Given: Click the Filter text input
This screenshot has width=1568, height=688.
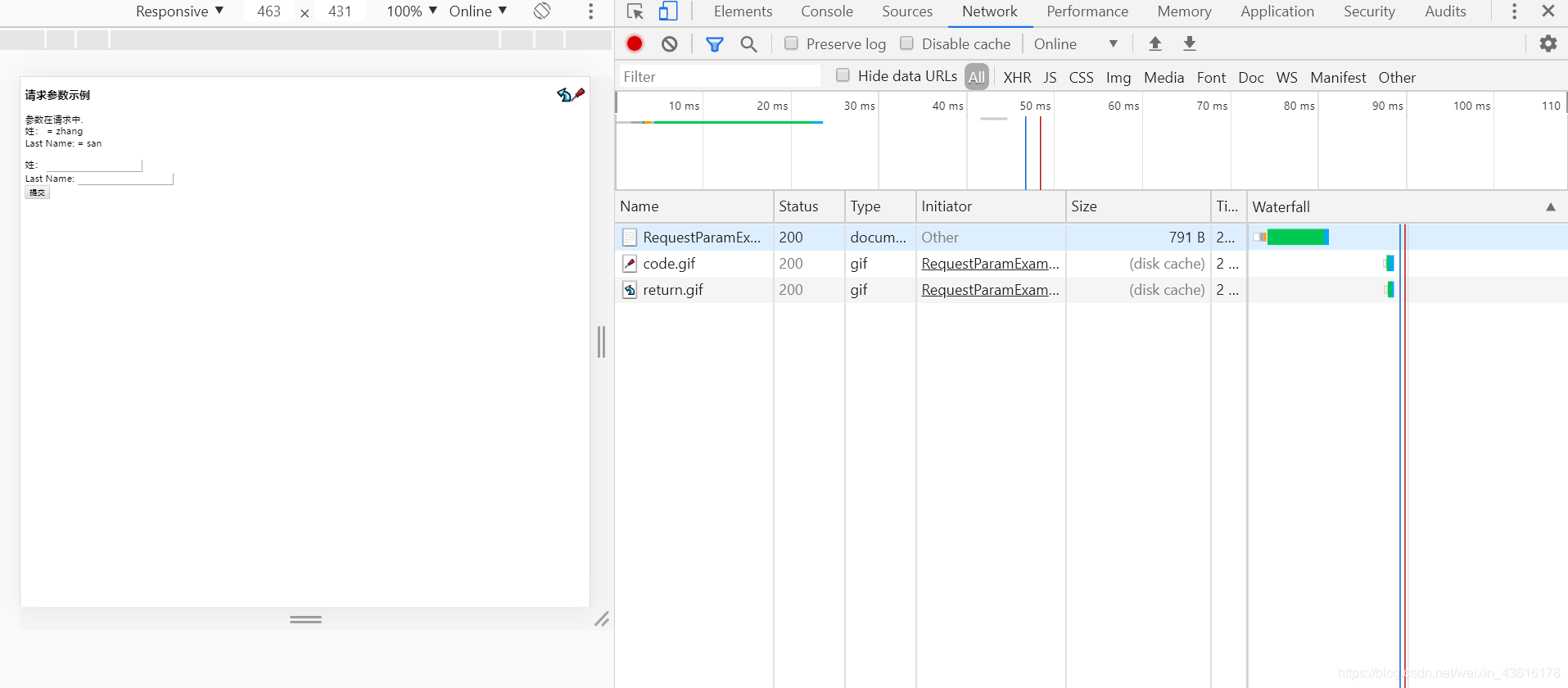Looking at the screenshot, I should pos(719,76).
